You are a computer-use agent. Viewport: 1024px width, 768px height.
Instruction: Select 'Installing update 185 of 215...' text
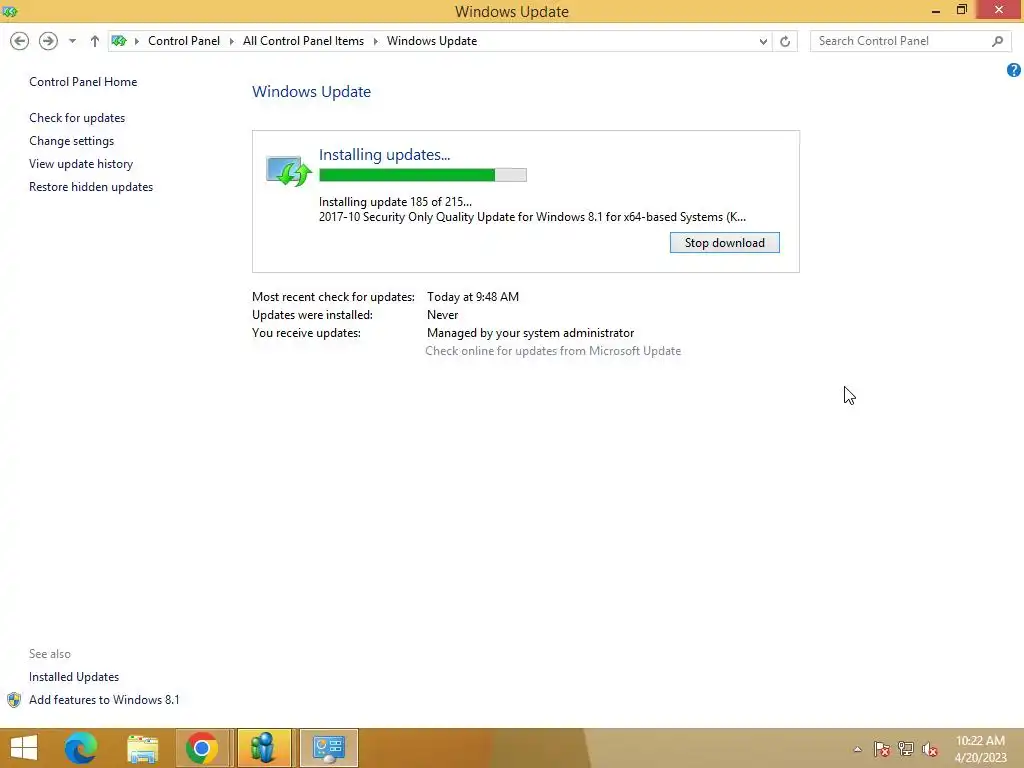[x=395, y=202]
